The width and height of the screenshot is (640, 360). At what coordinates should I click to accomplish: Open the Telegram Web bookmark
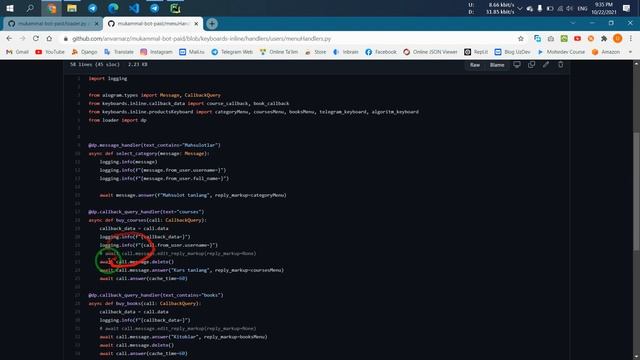tap(232, 52)
